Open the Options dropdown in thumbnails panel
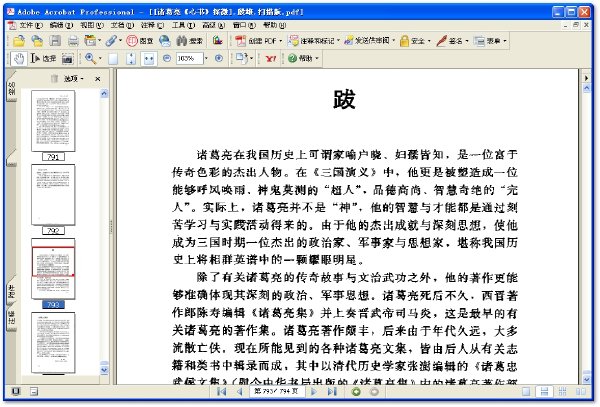 tap(73, 79)
